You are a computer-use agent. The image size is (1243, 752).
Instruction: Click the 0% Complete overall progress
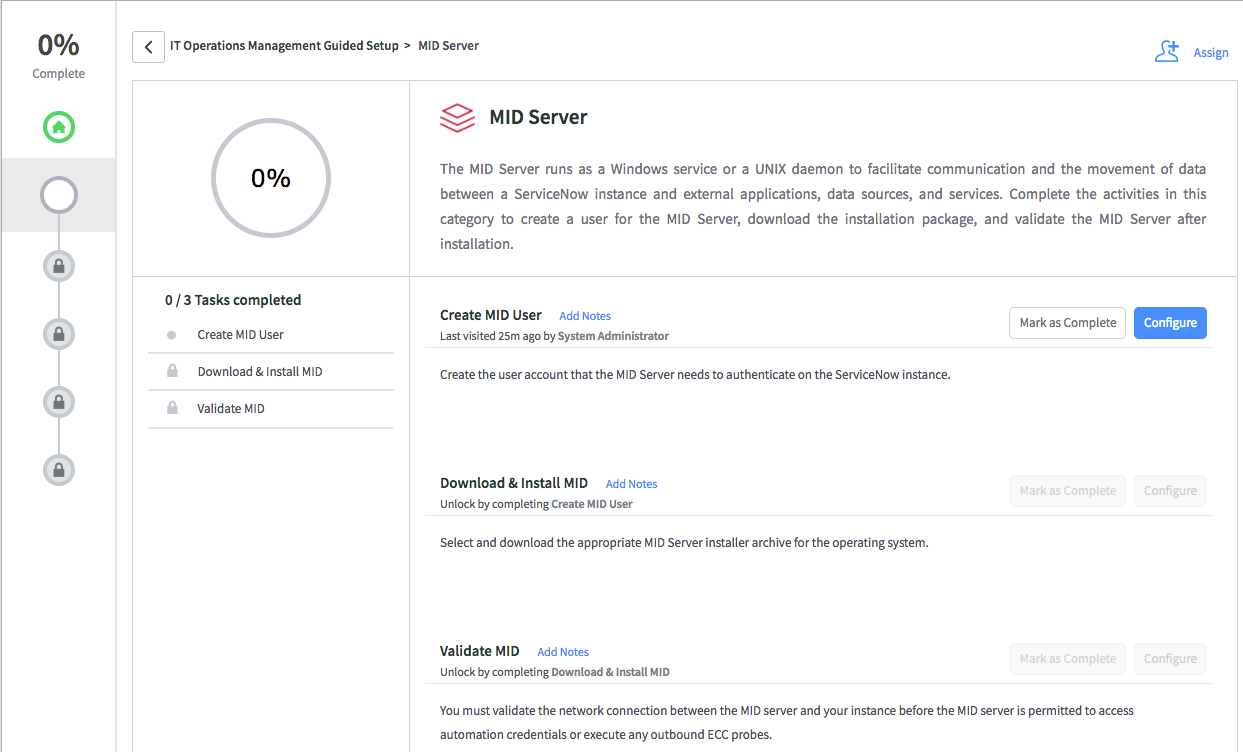tap(59, 55)
